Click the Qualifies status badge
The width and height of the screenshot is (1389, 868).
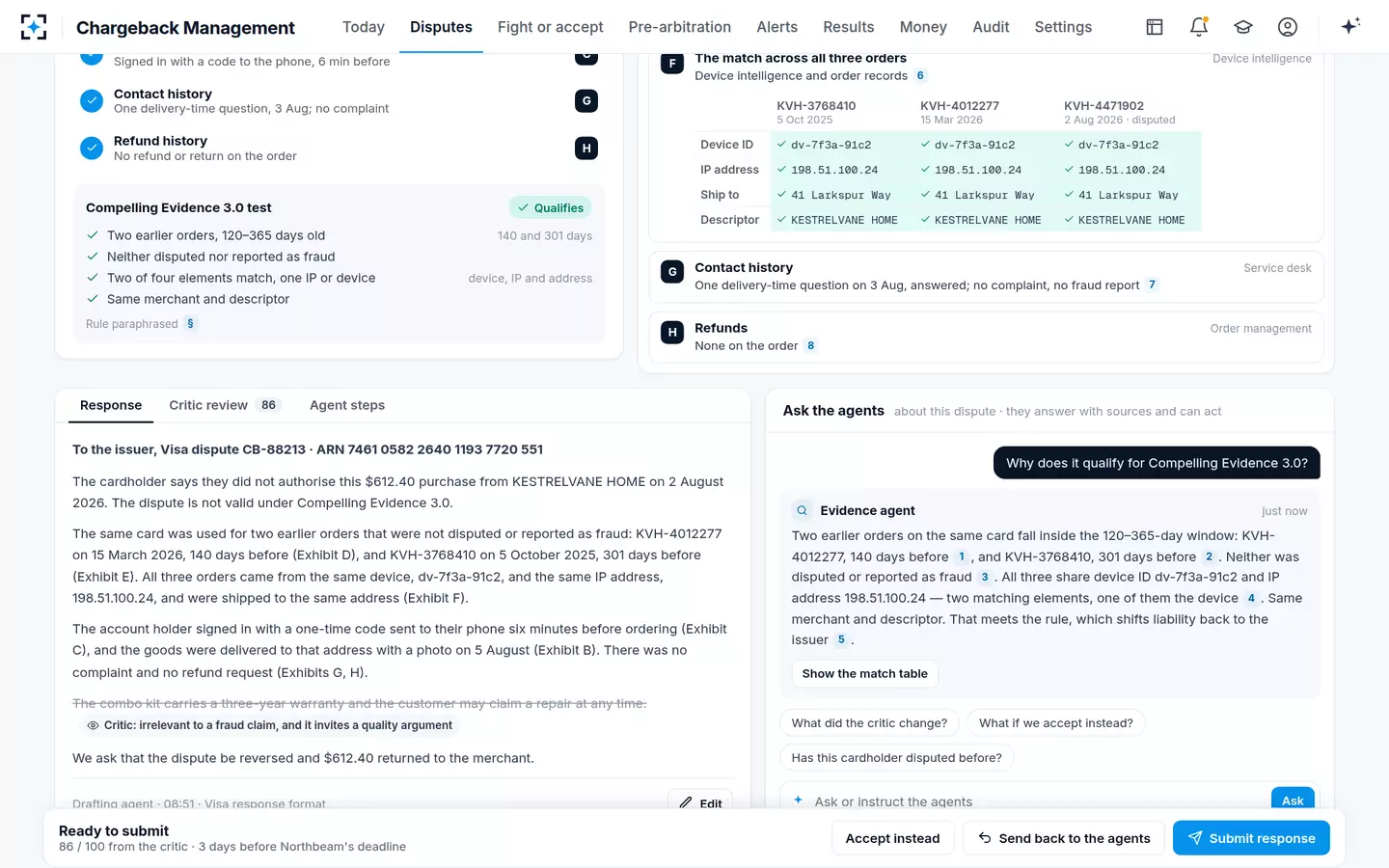(550, 207)
